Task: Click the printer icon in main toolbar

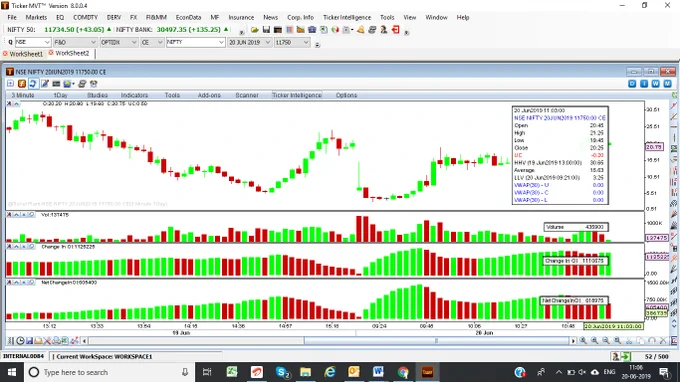Action: tap(372, 30)
